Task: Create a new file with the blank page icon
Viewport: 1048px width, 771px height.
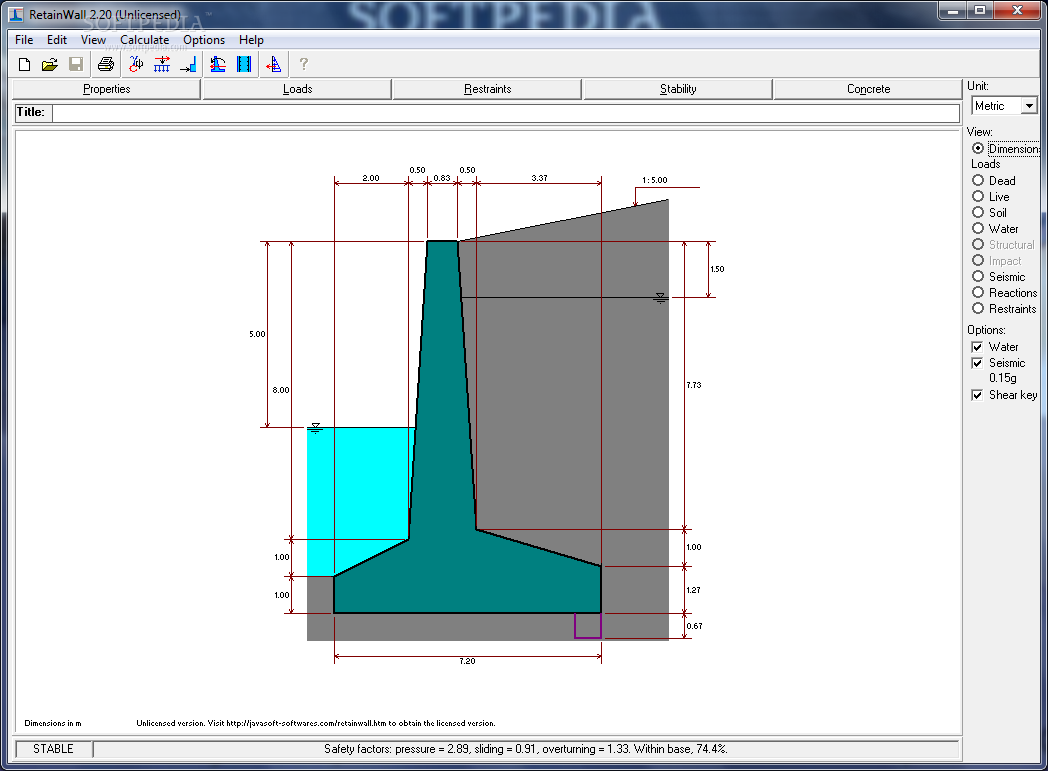Action: click(24, 65)
